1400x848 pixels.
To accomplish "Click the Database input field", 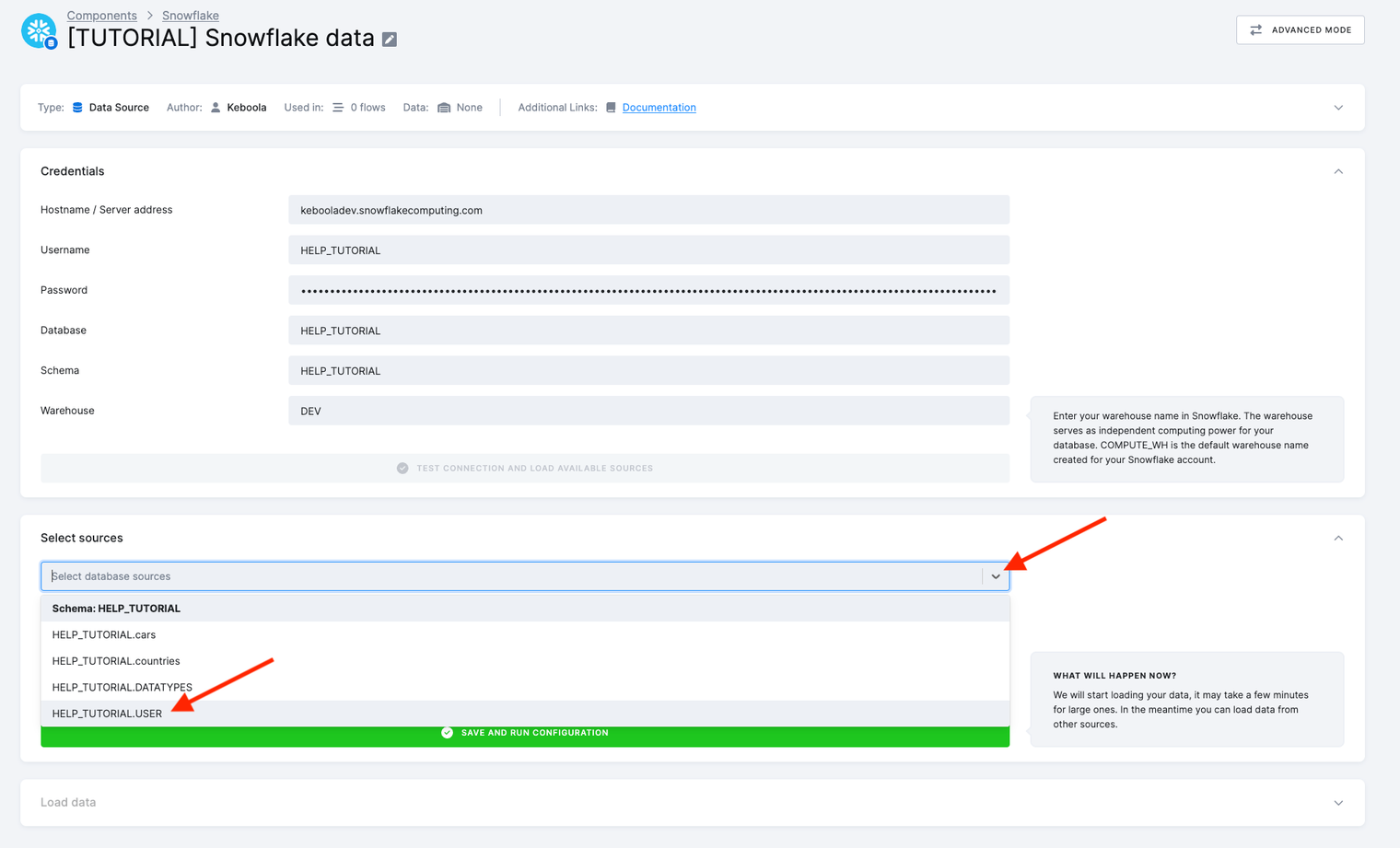I will (648, 331).
